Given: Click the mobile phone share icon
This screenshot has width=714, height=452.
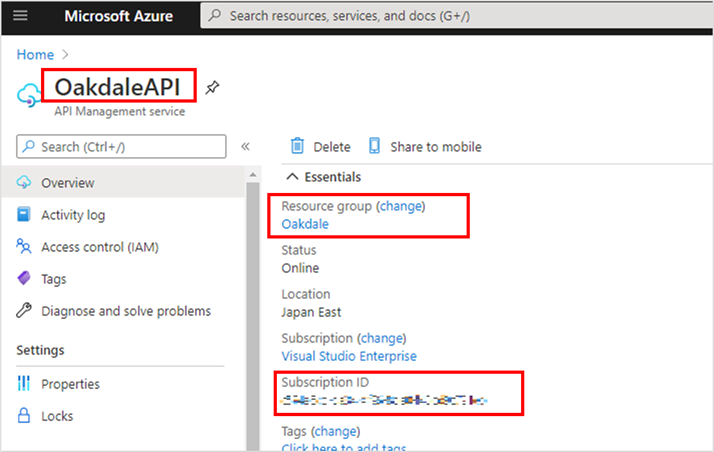Looking at the screenshot, I should [374, 146].
